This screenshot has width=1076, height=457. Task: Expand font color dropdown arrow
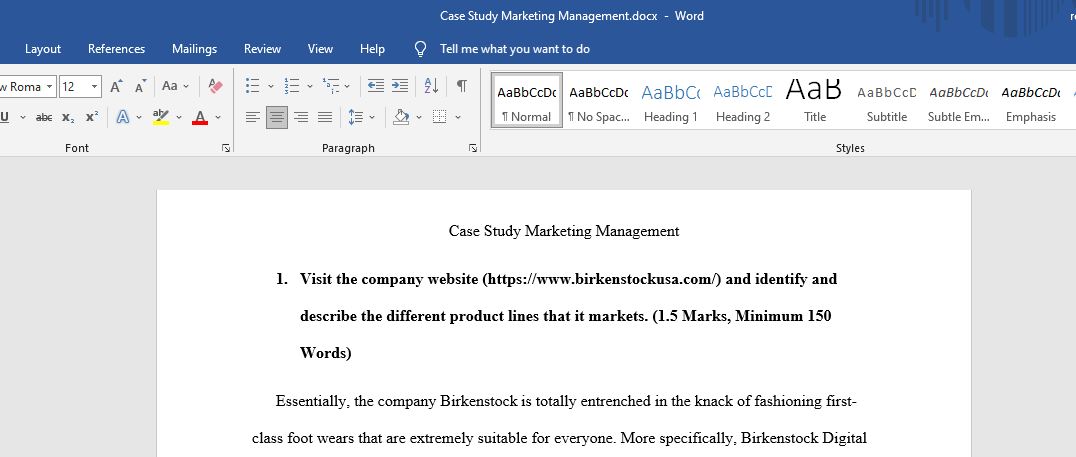pyautogui.click(x=218, y=117)
